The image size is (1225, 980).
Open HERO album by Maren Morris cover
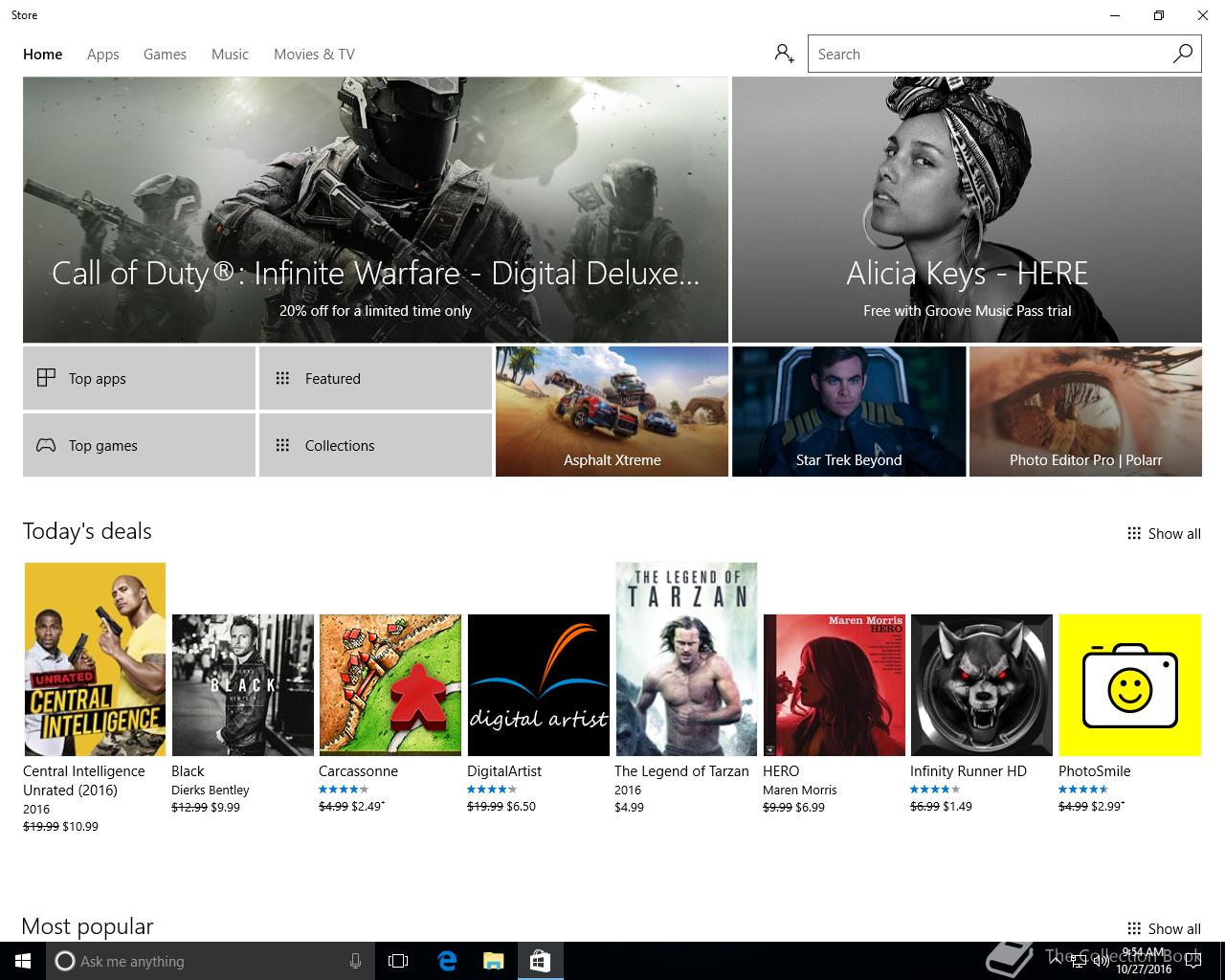(x=834, y=685)
